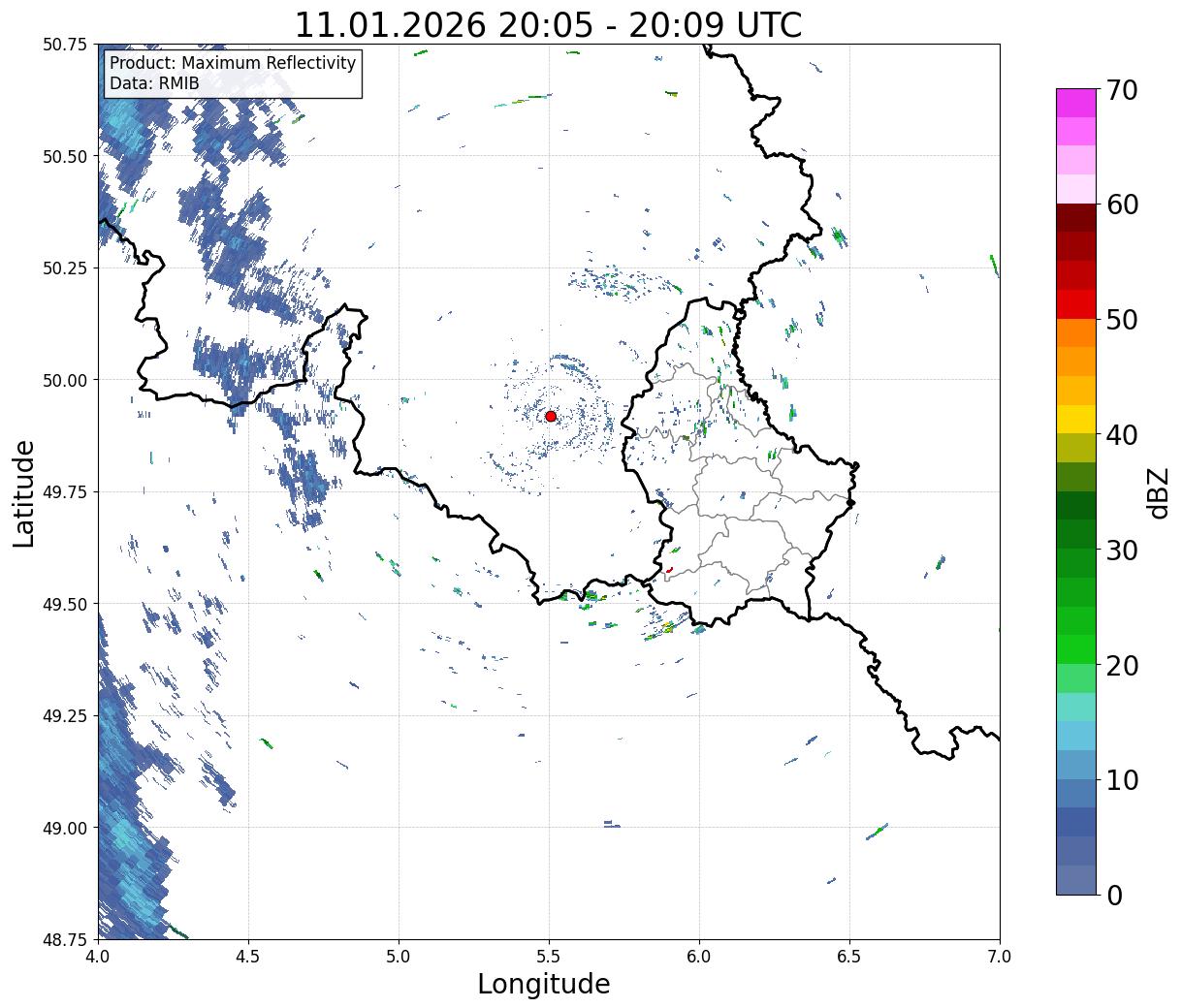Viewport: 1182px width, 1008px height.
Task: Click the 50.50 latitude tick label
Action: coord(65,156)
